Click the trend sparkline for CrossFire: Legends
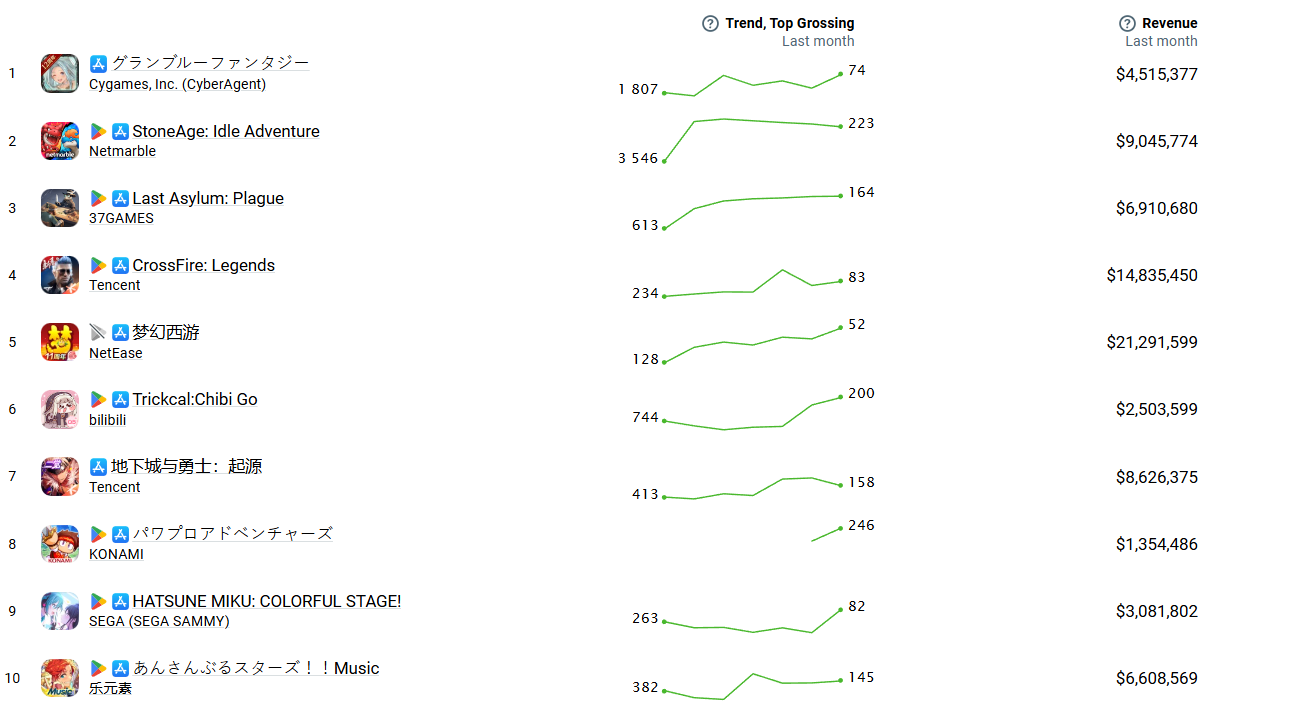Screen dimensions: 1305x706 pyautogui.click(x=753, y=284)
